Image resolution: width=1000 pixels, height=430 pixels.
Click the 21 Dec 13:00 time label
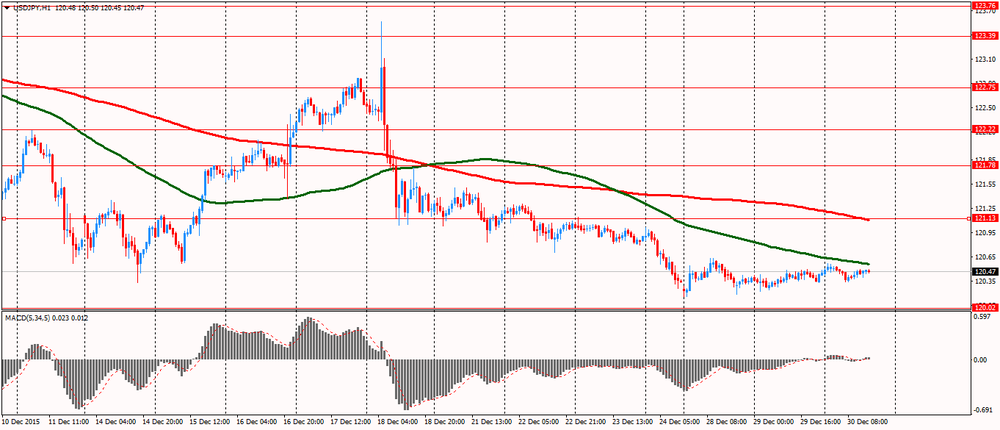492,422
